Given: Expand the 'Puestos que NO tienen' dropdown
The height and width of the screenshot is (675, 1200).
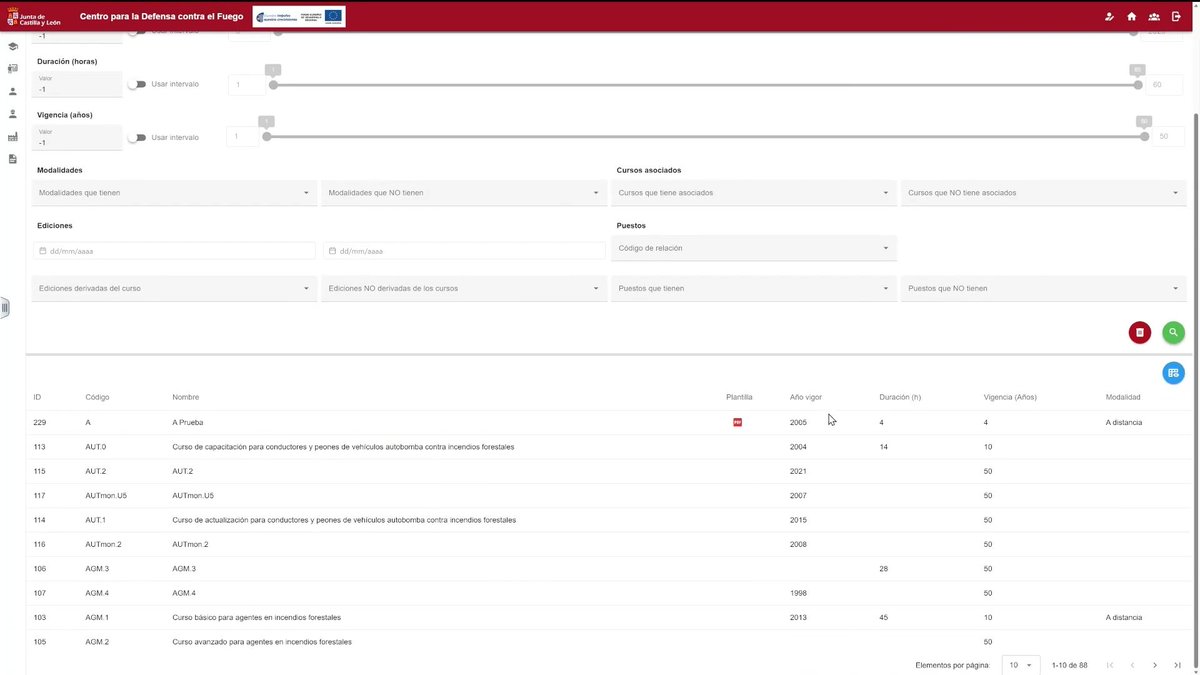Looking at the screenshot, I should (1043, 289).
